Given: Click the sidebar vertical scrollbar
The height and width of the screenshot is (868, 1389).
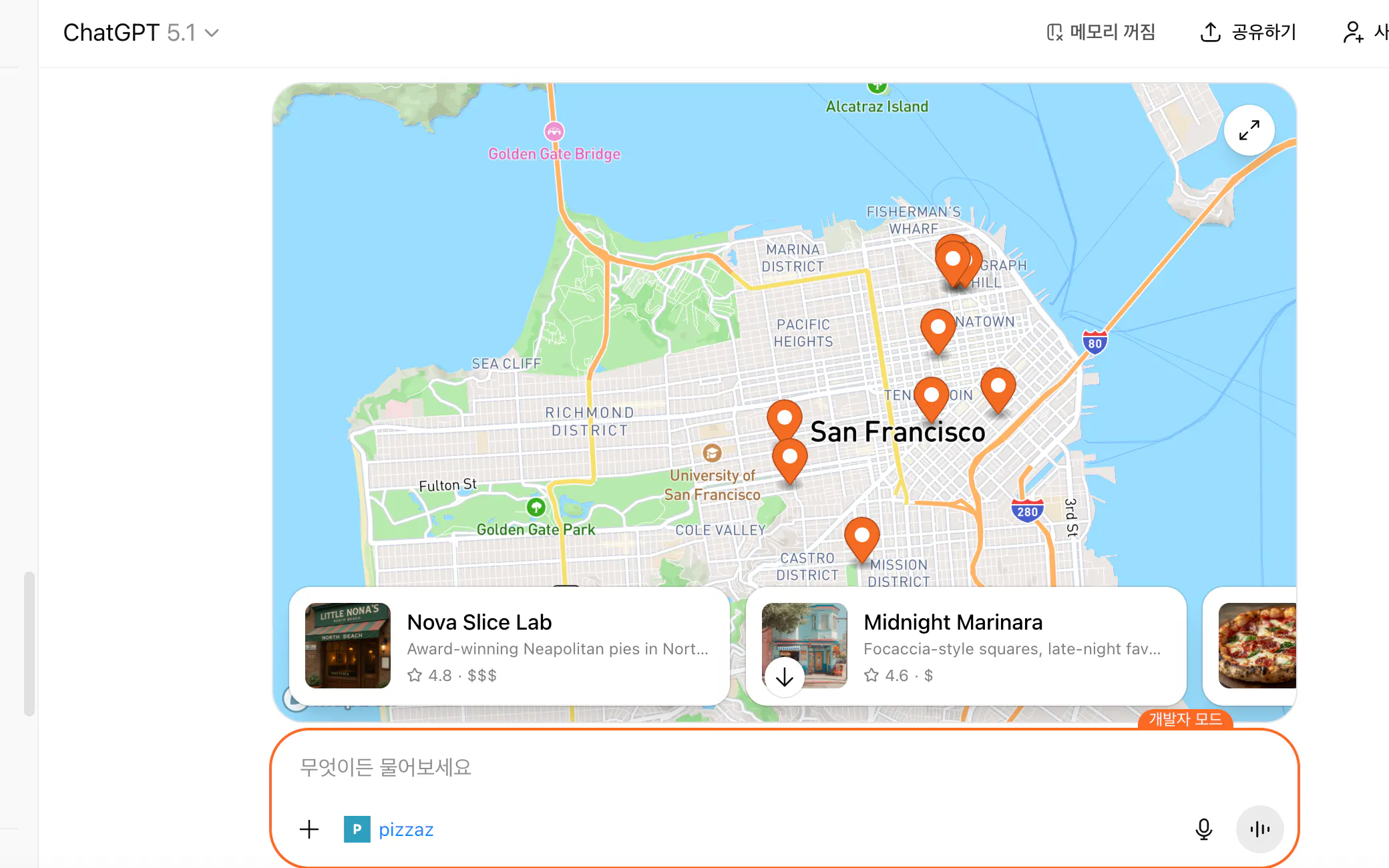Looking at the screenshot, I should (x=29, y=643).
